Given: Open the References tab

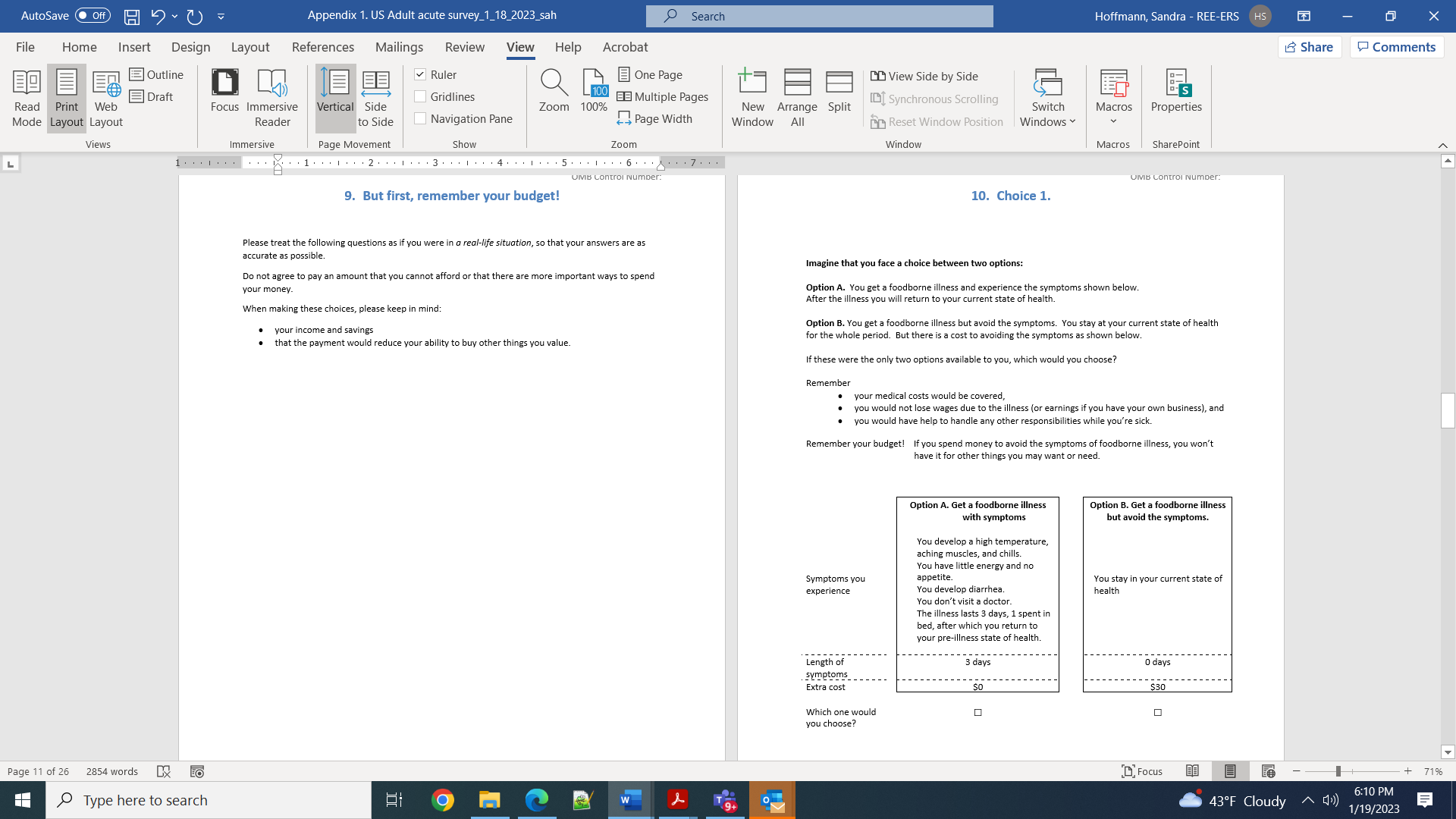Looking at the screenshot, I should 322,47.
